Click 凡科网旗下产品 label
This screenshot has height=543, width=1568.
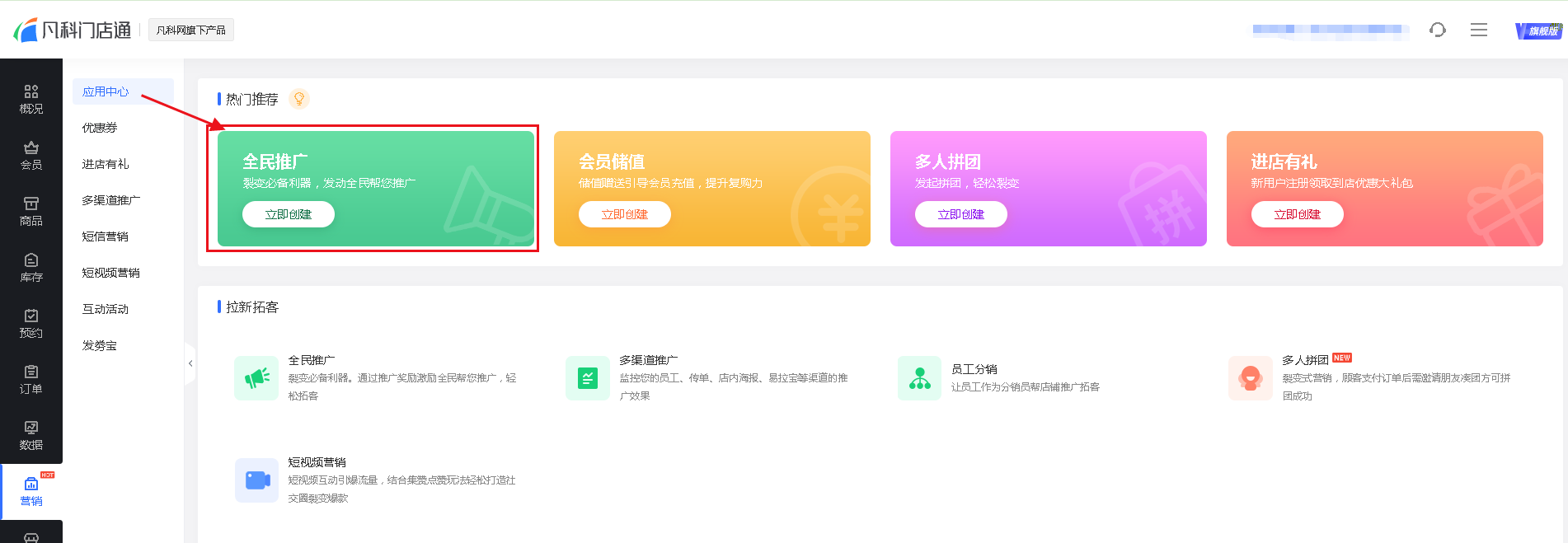191,30
